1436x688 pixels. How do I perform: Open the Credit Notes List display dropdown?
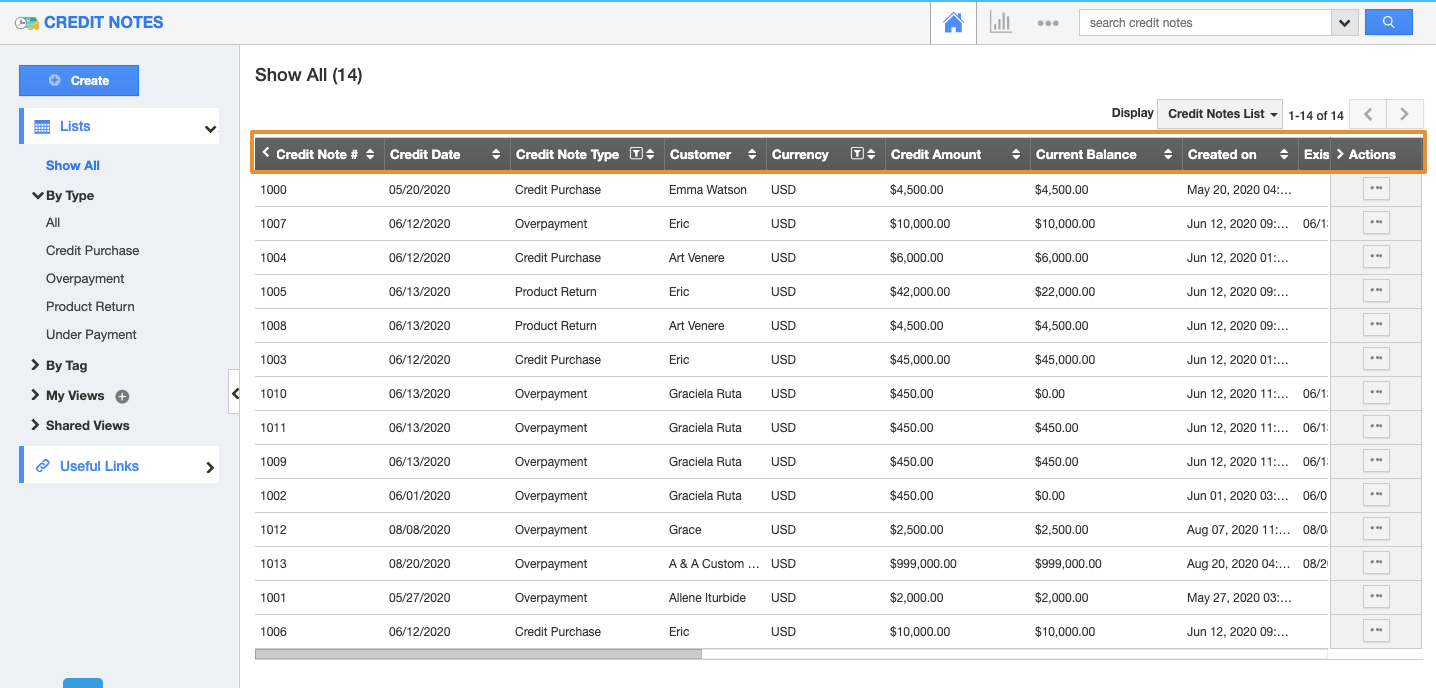click(x=1223, y=114)
